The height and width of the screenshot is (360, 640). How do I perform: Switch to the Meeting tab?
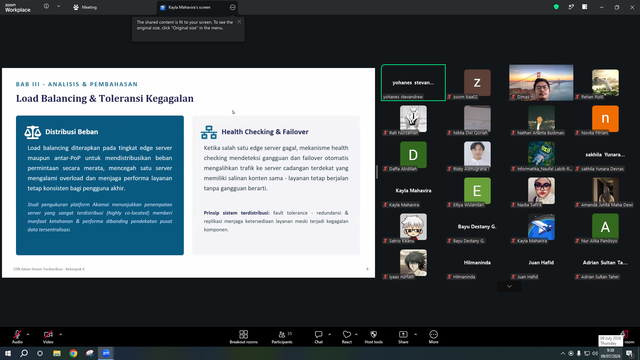[85, 7]
